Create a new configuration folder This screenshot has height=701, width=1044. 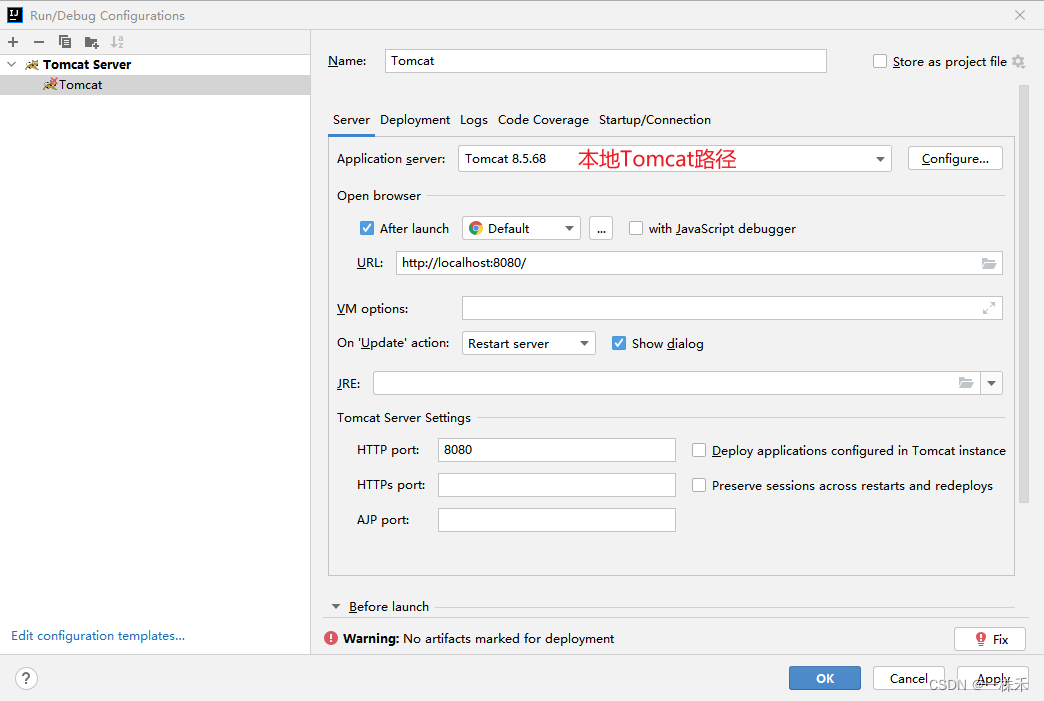tap(91, 43)
